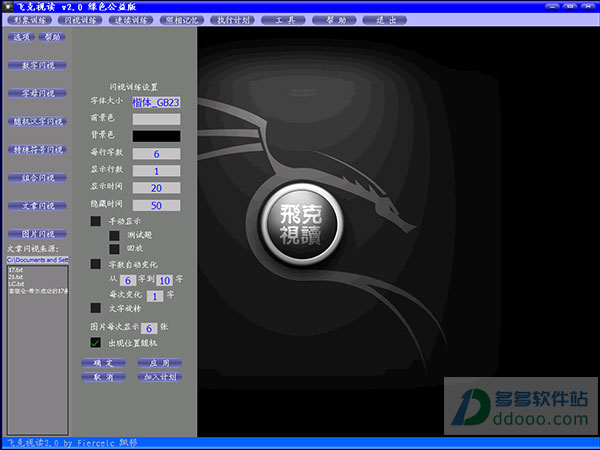Click the 每行字数 field showing 6
The image size is (600, 450).
click(x=156, y=154)
